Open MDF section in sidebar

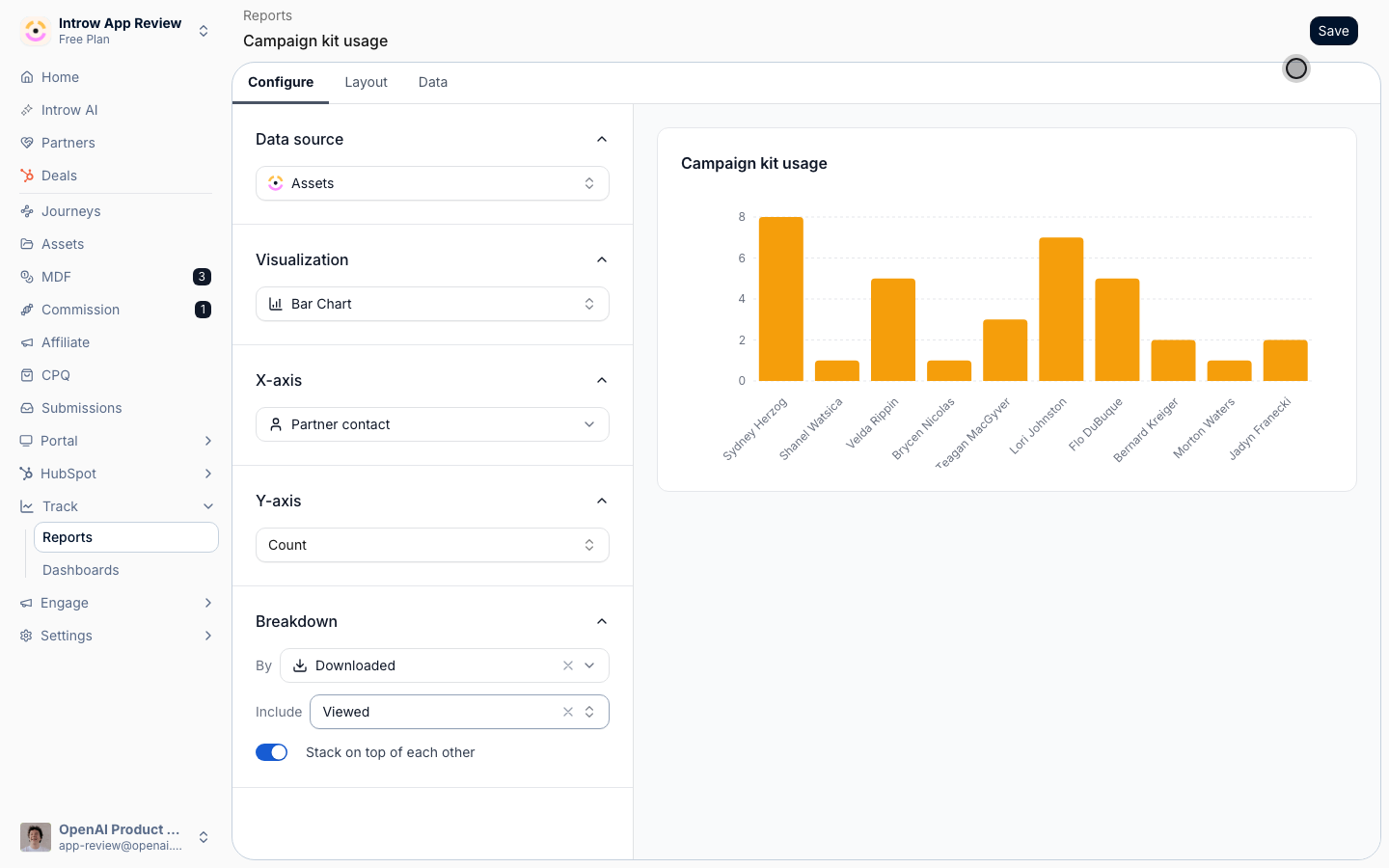point(116,277)
